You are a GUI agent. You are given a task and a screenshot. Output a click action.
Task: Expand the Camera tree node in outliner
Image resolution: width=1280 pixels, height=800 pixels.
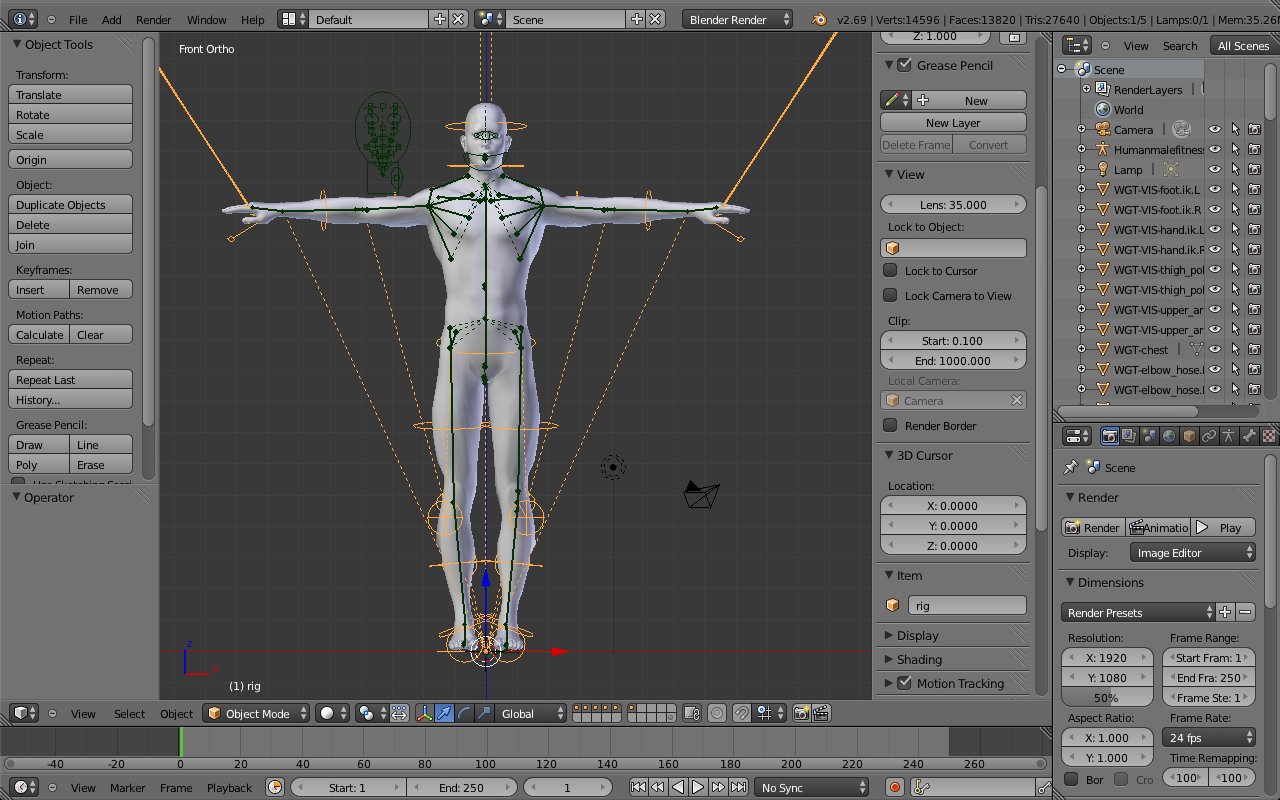1081,129
